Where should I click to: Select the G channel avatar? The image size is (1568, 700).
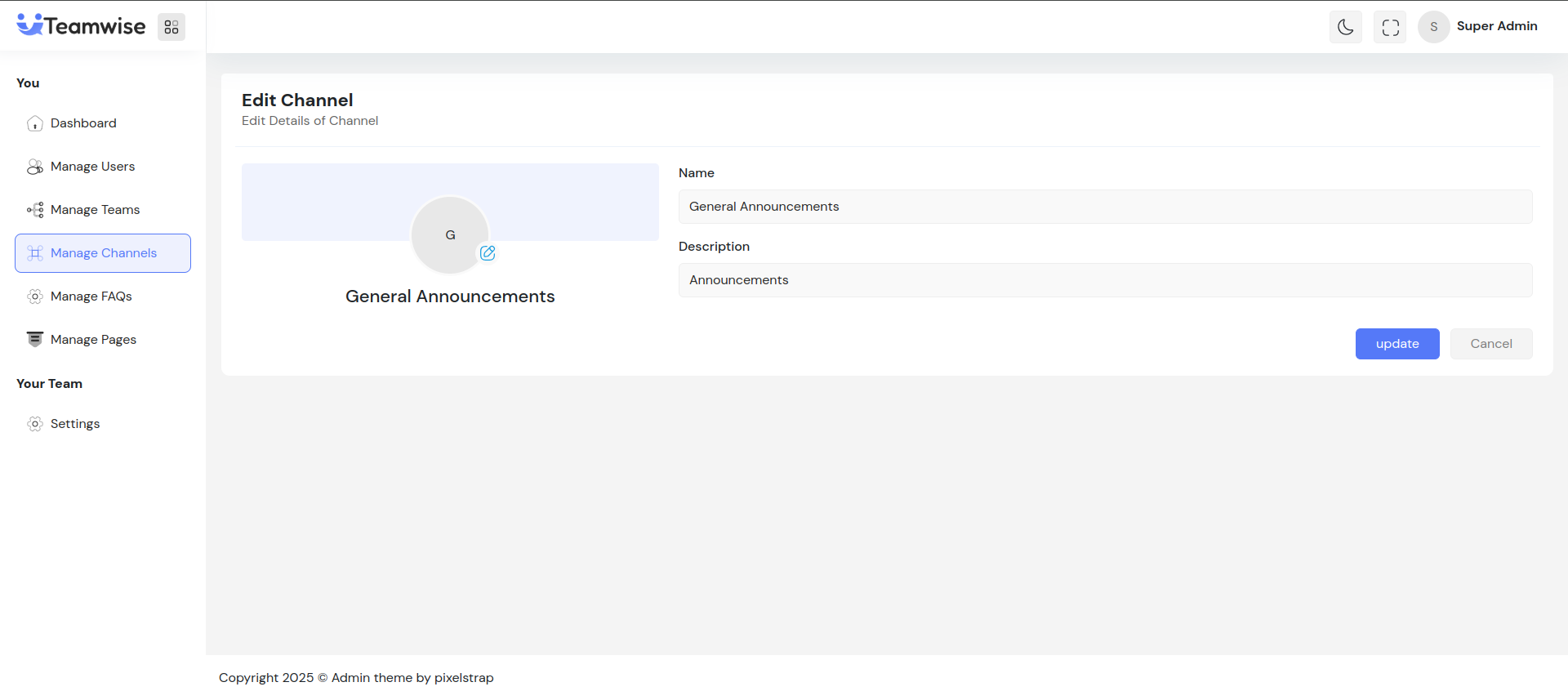point(449,234)
